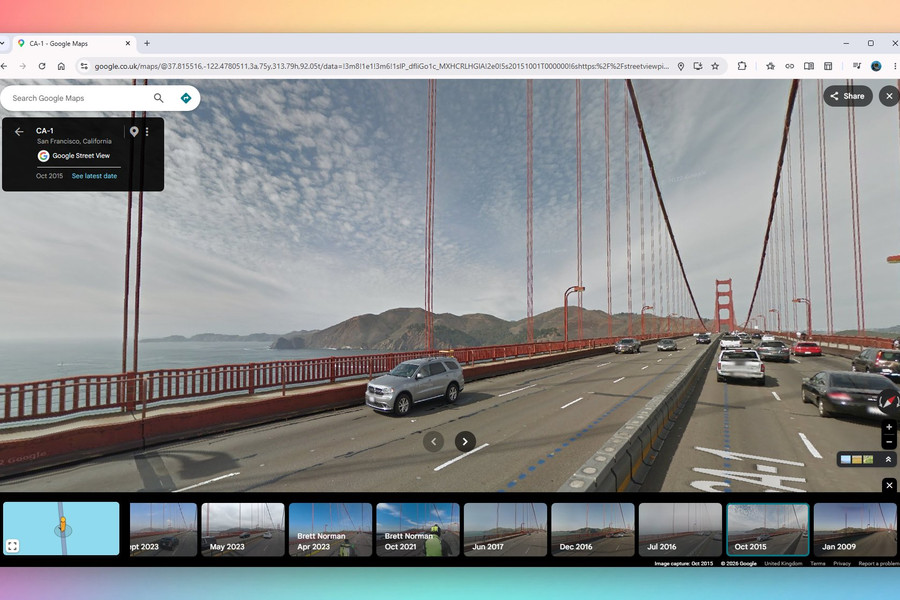Click the compass to reset orientation

tap(889, 400)
